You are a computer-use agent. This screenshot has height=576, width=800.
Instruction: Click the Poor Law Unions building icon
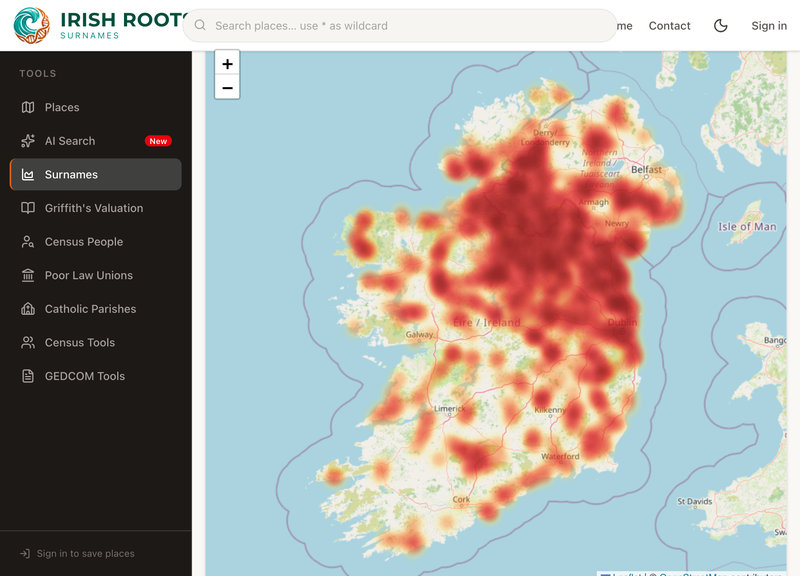pyautogui.click(x=28, y=276)
